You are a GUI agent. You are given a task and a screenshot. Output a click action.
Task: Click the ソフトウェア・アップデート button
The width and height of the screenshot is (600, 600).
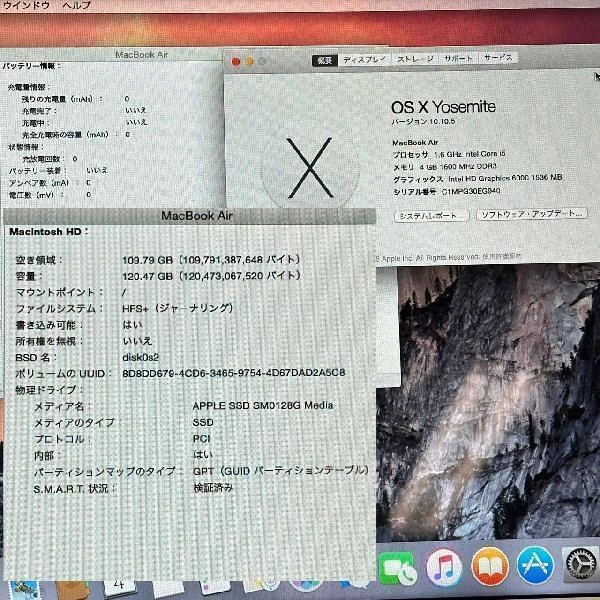click(532, 214)
